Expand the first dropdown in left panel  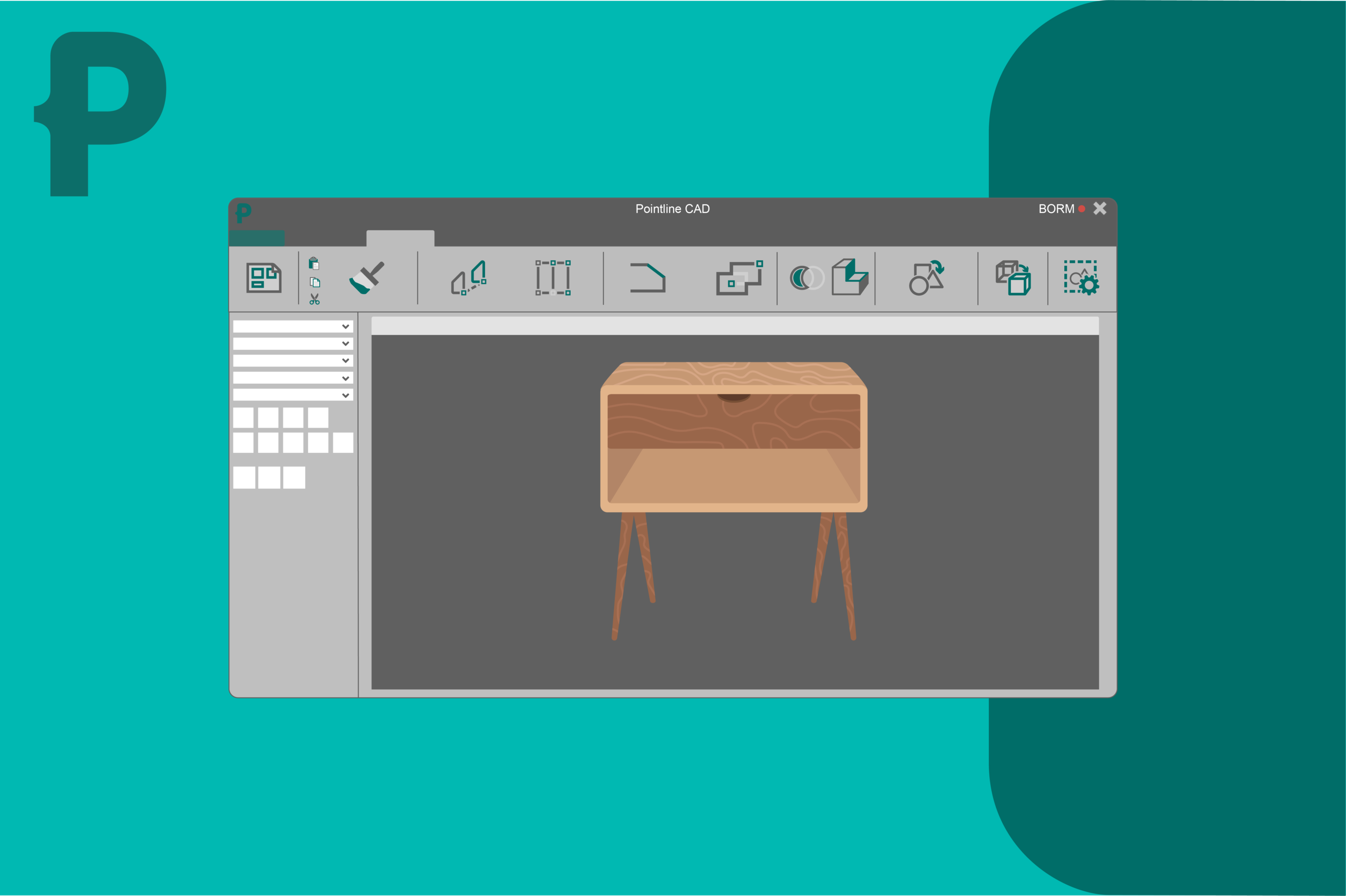(x=345, y=326)
